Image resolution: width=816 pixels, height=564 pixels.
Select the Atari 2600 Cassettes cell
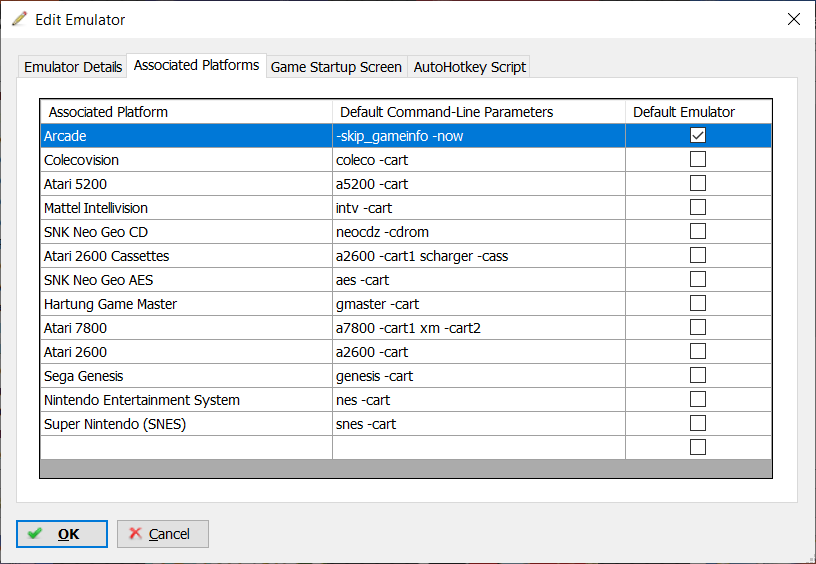(186, 255)
